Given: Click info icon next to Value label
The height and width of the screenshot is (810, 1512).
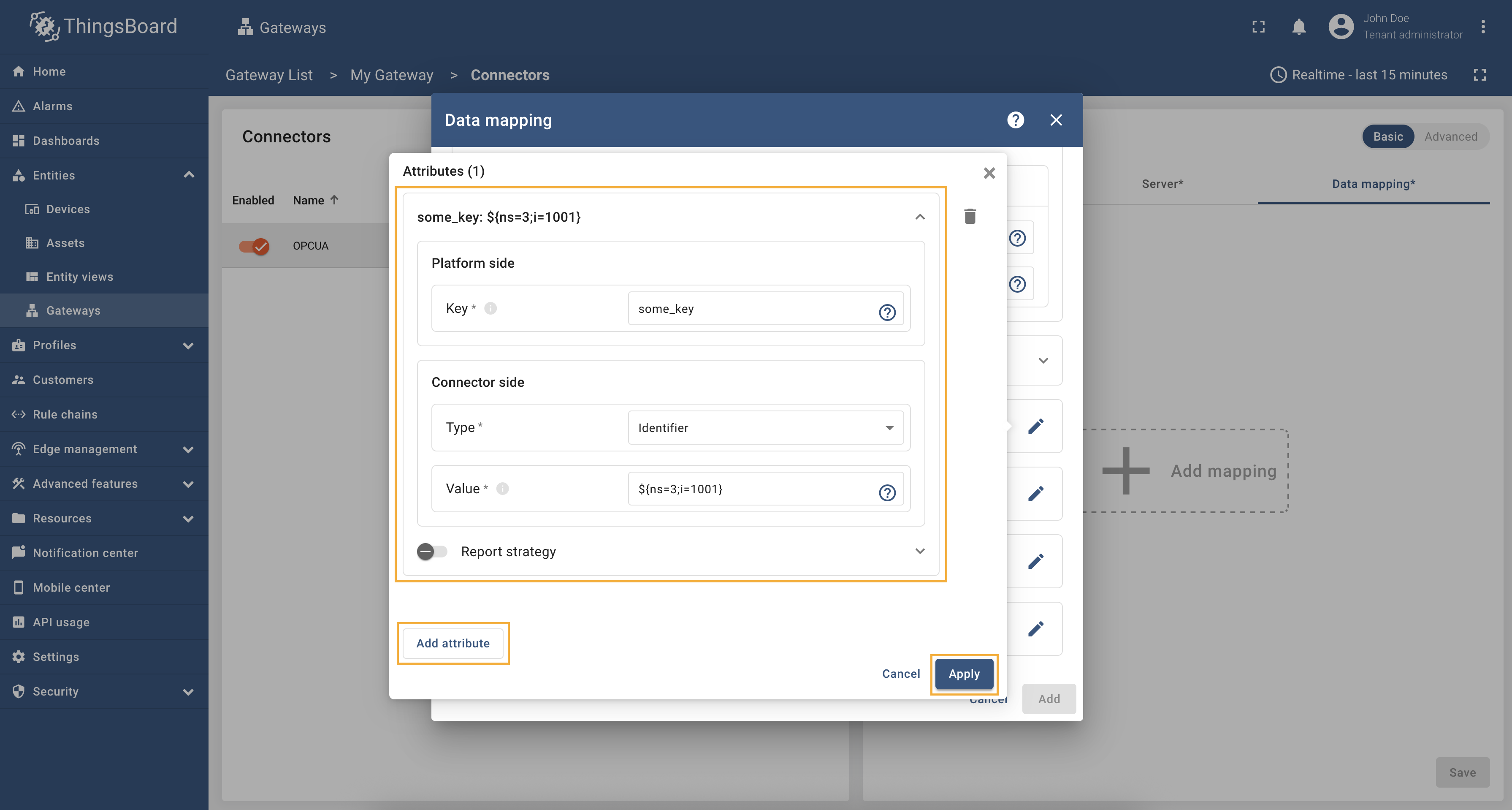Looking at the screenshot, I should [502, 488].
